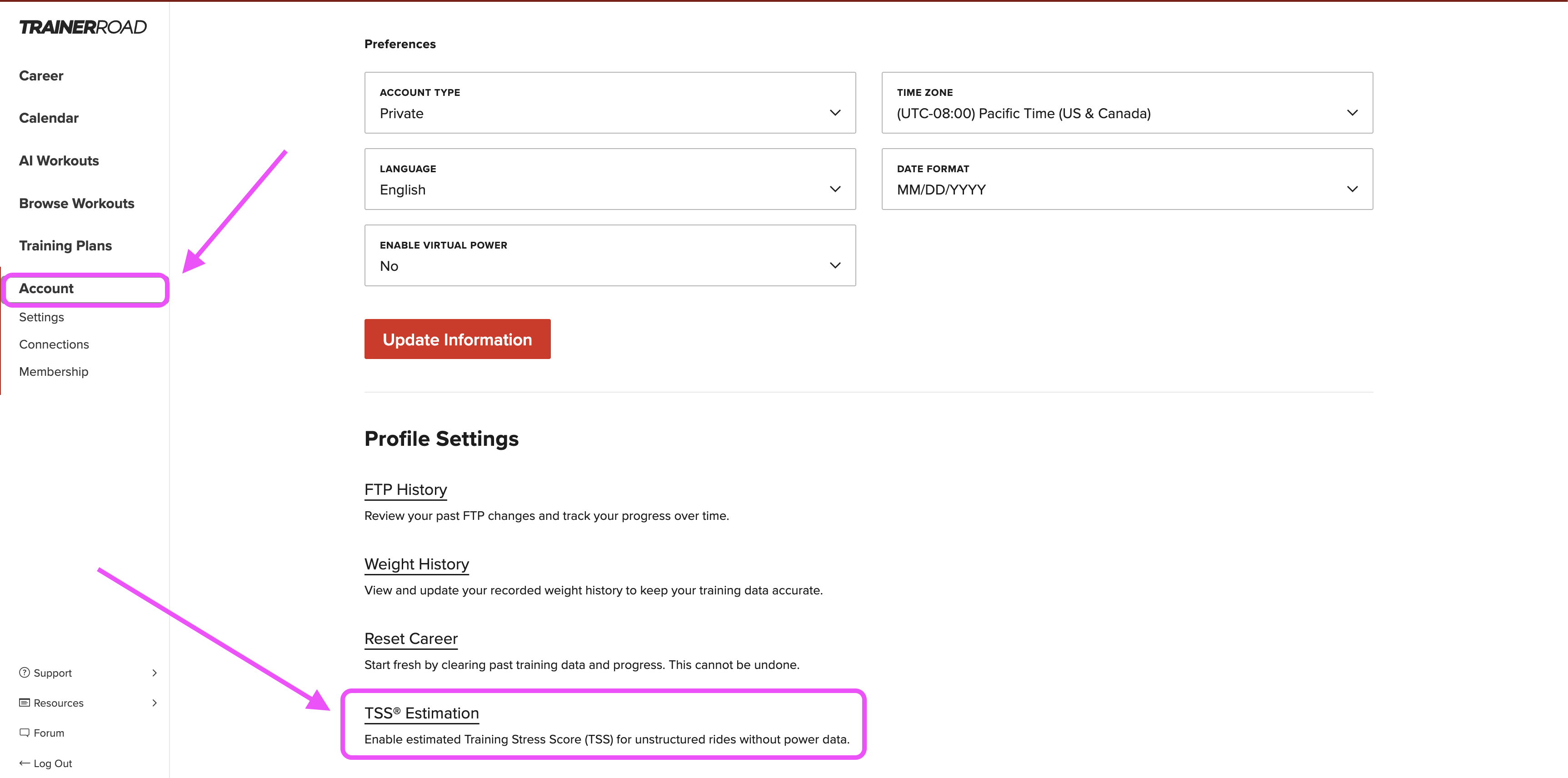Go to Career in the sidebar
The width and height of the screenshot is (1568, 778).
pyautogui.click(x=41, y=75)
